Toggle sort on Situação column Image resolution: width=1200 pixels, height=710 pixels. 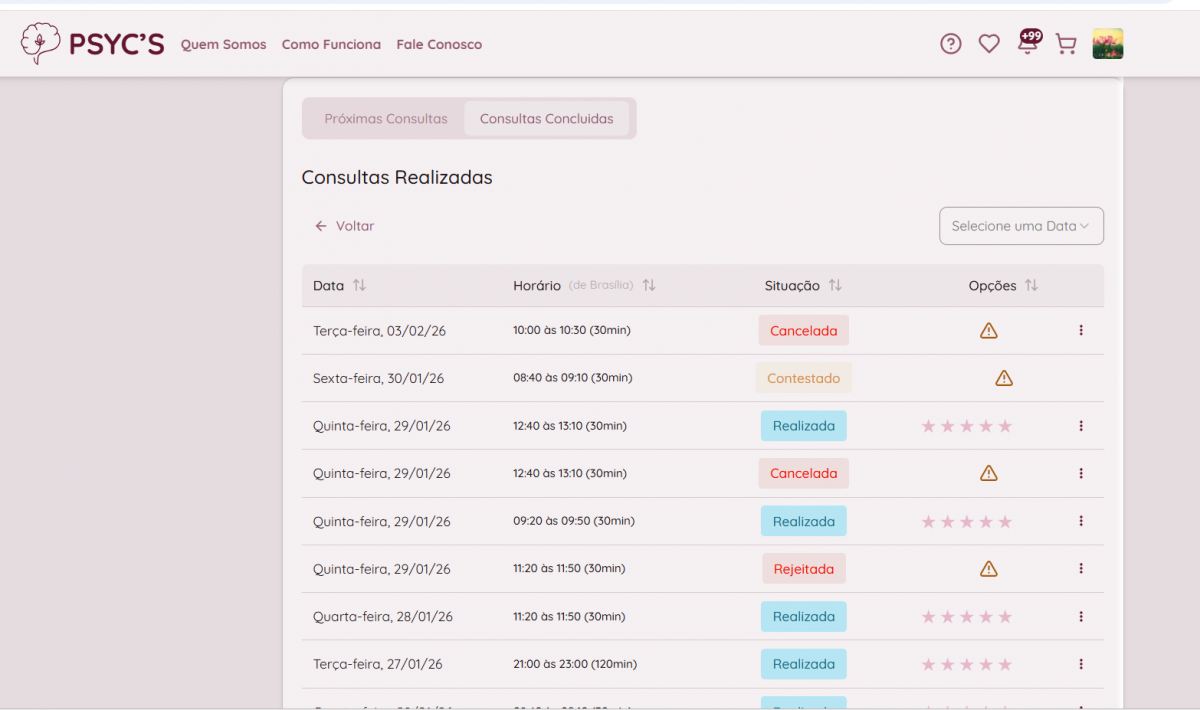[835, 286]
